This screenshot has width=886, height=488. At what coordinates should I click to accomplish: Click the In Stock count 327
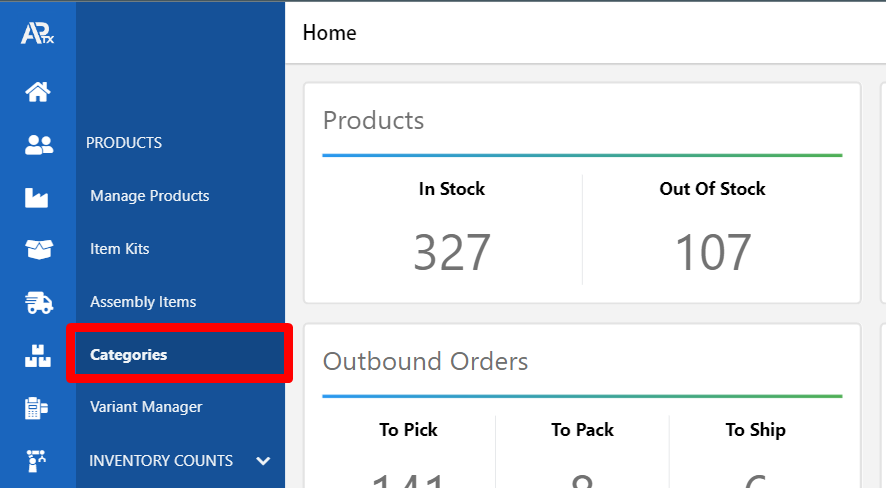pyautogui.click(x=452, y=252)
